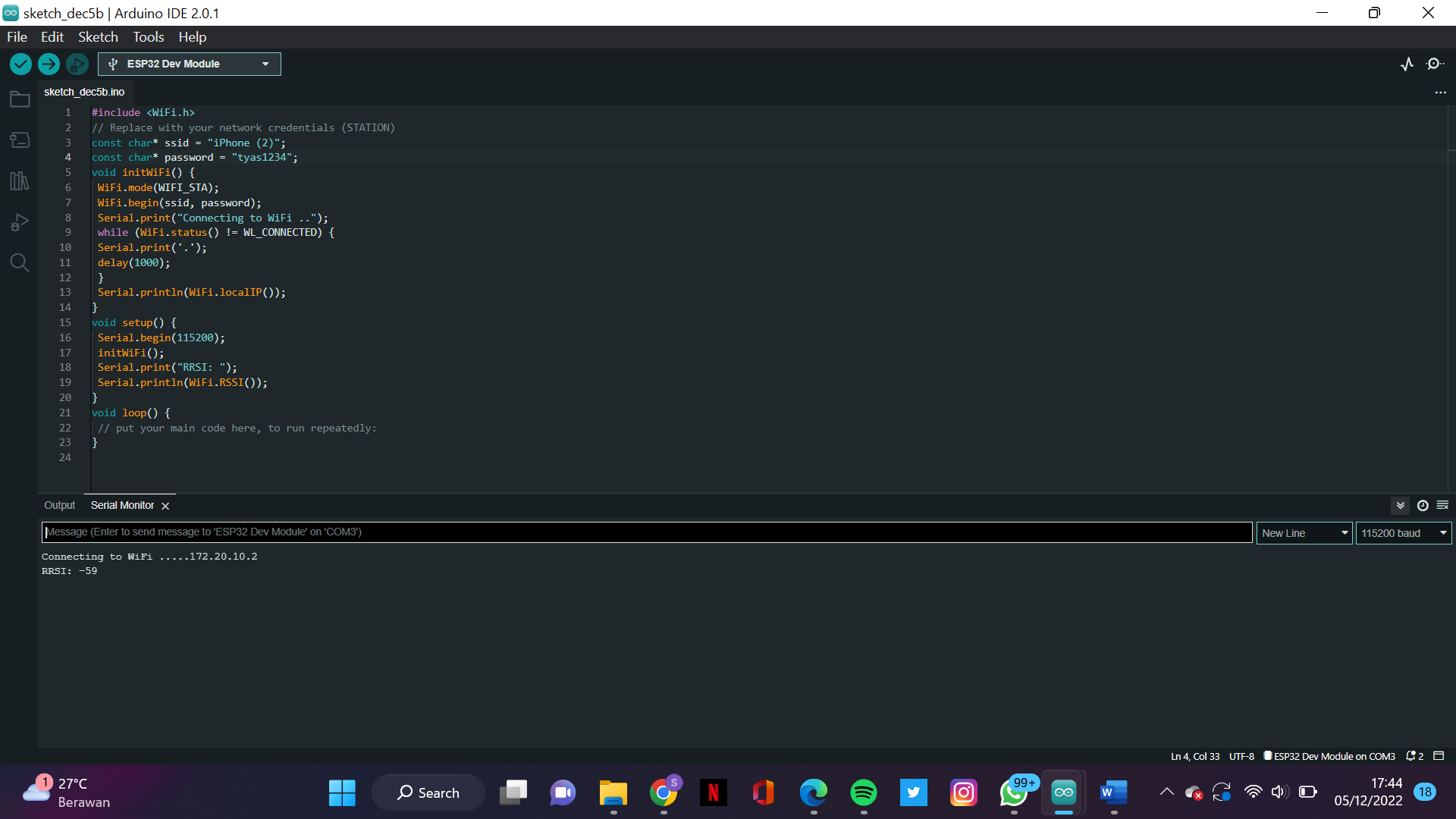Viewport: 1456px width, 819px height.
Task: Open the Search sidebar icon
Action: [20, 262]
